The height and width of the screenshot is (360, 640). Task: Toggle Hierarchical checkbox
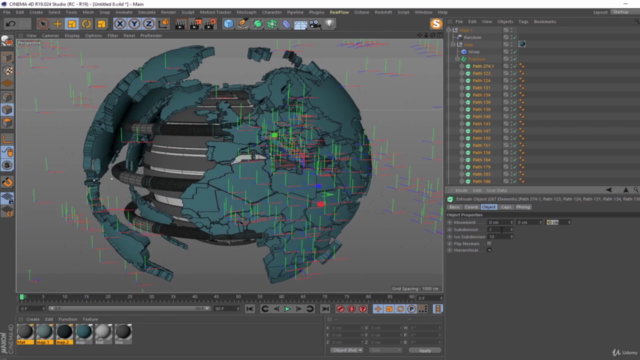tap(489, 250)
